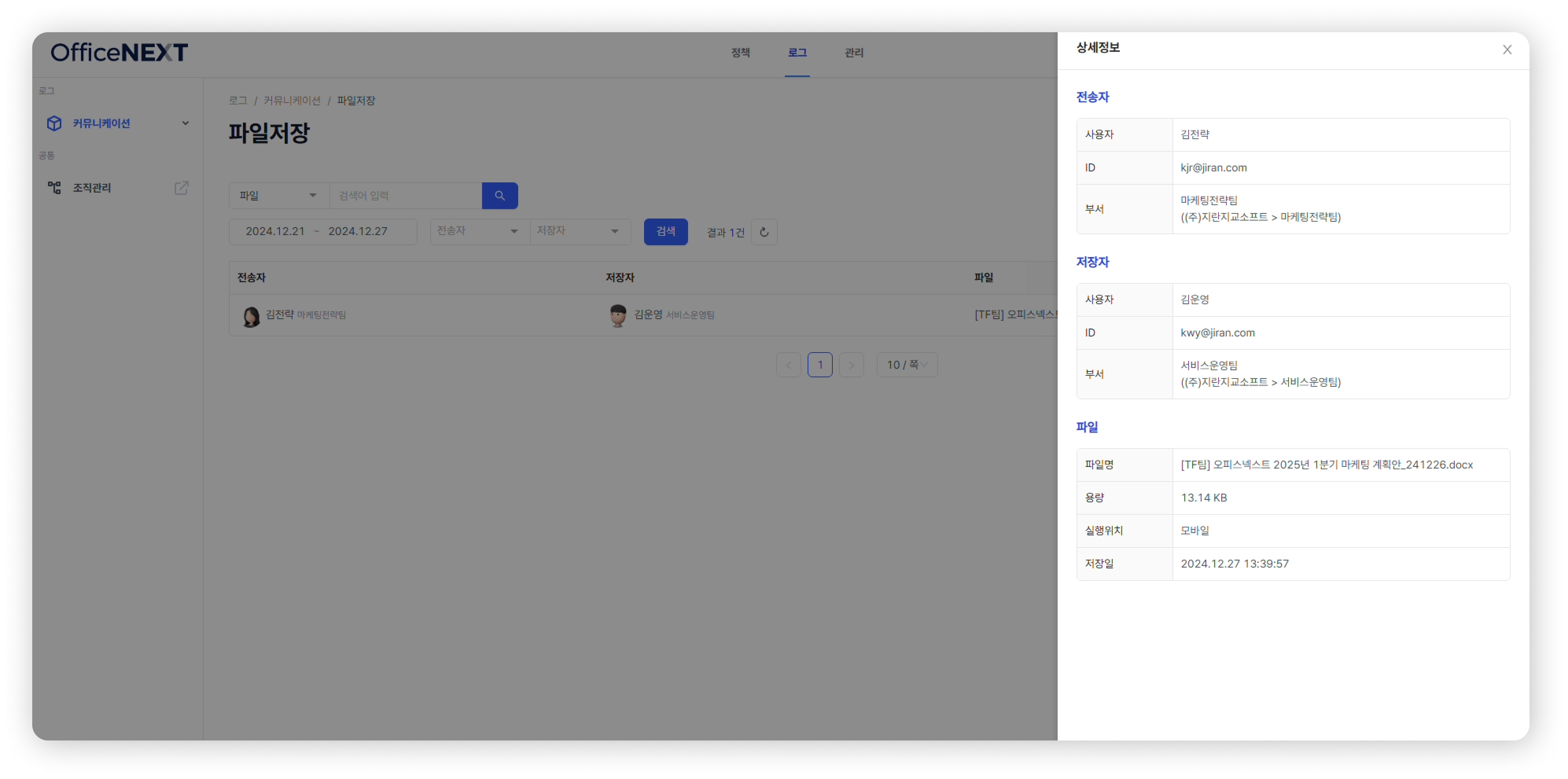
Task: Switch to the 정책 top tab
Action: coord(740,53)
